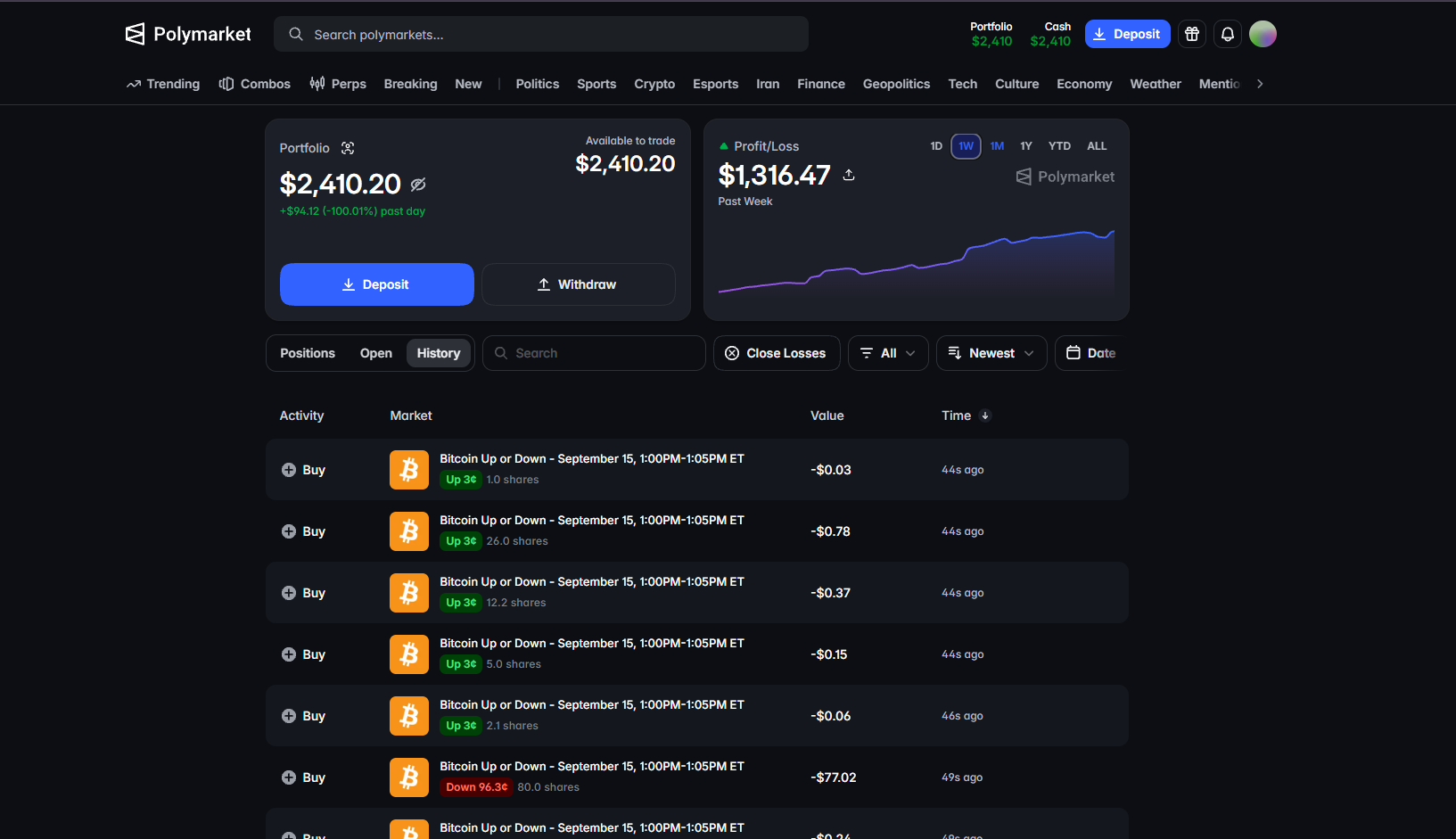Click the Withdraw button
The height and width of the screenshot is (839, 1456).
(579, 284)
